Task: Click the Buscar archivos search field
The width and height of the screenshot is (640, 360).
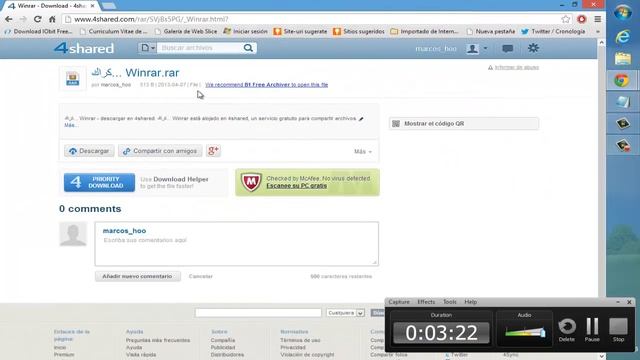Action: pos(200,48)
